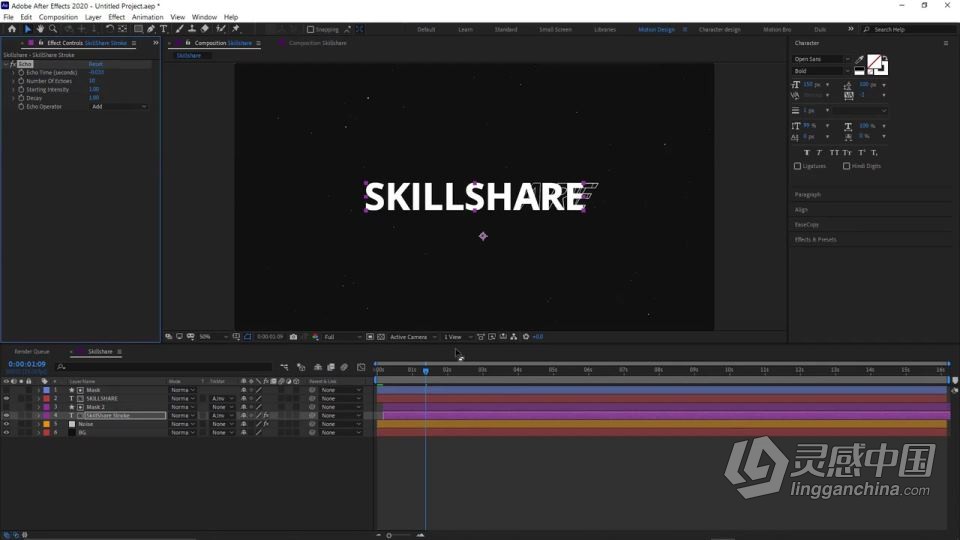Switch to the Motion Design workspace

[656, 29]
